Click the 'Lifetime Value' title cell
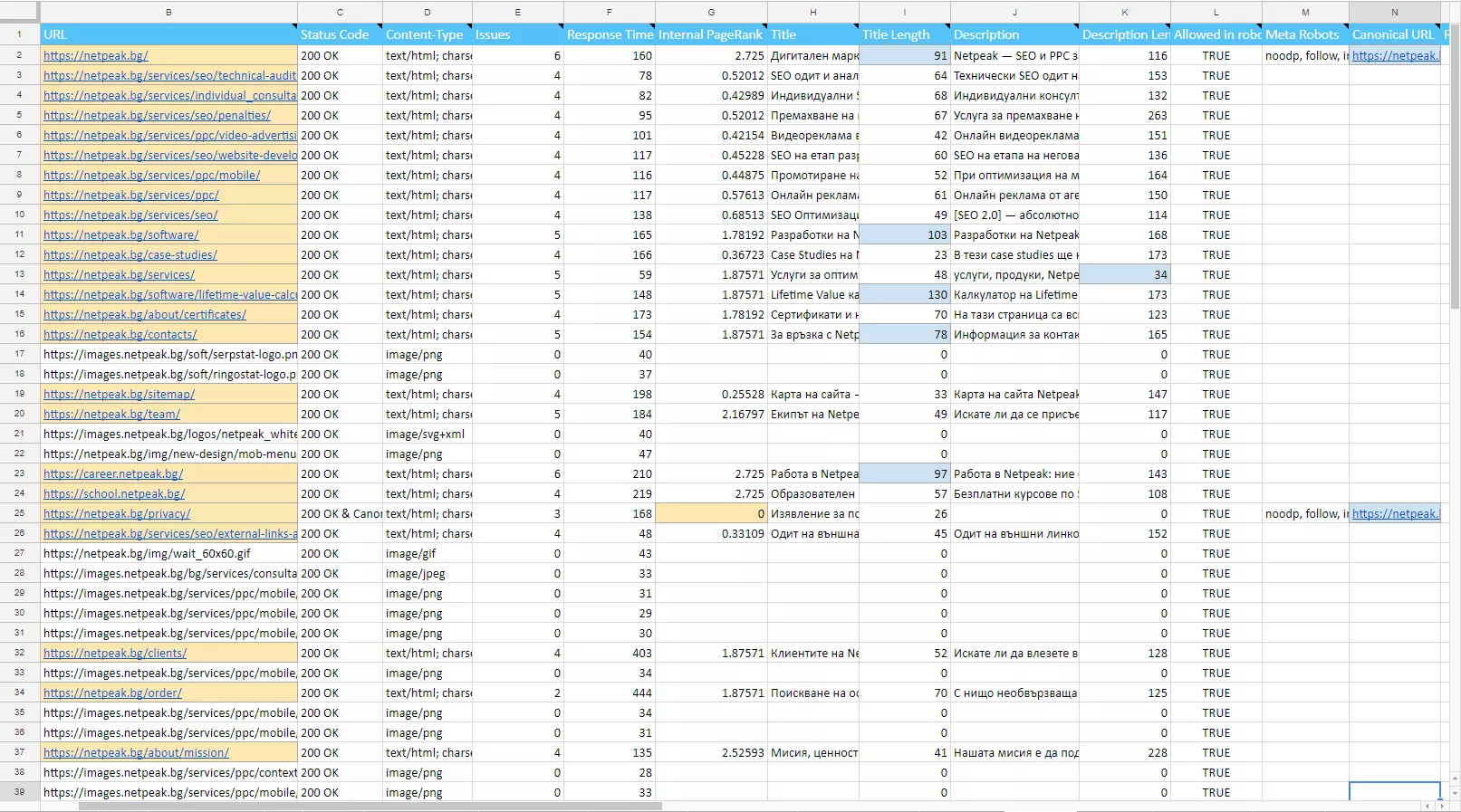Image resolution: width=1461 pixels, height=812 pixels. click(813, 295)
